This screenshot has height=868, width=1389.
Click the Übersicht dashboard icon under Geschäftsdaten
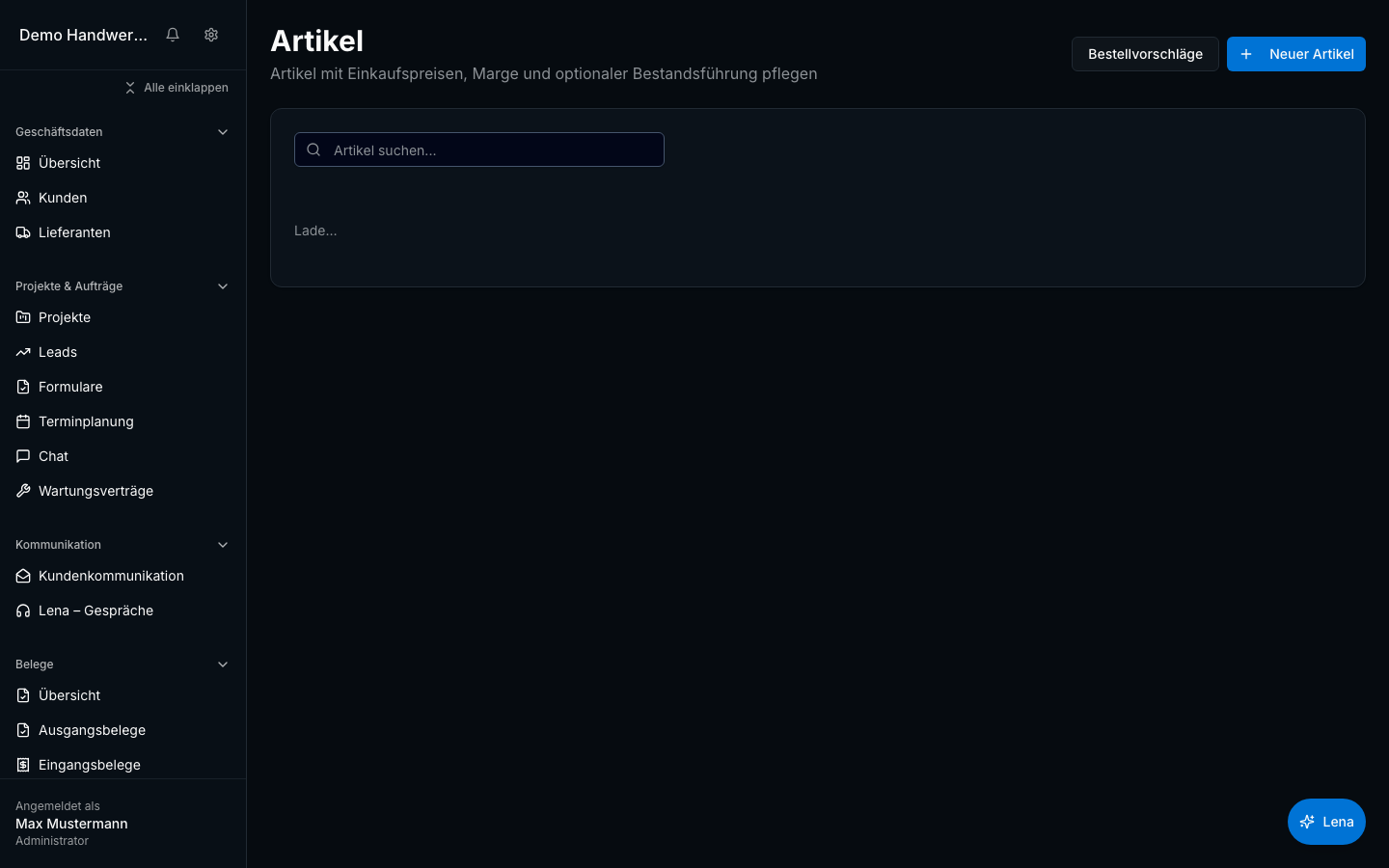click(23, 163)
